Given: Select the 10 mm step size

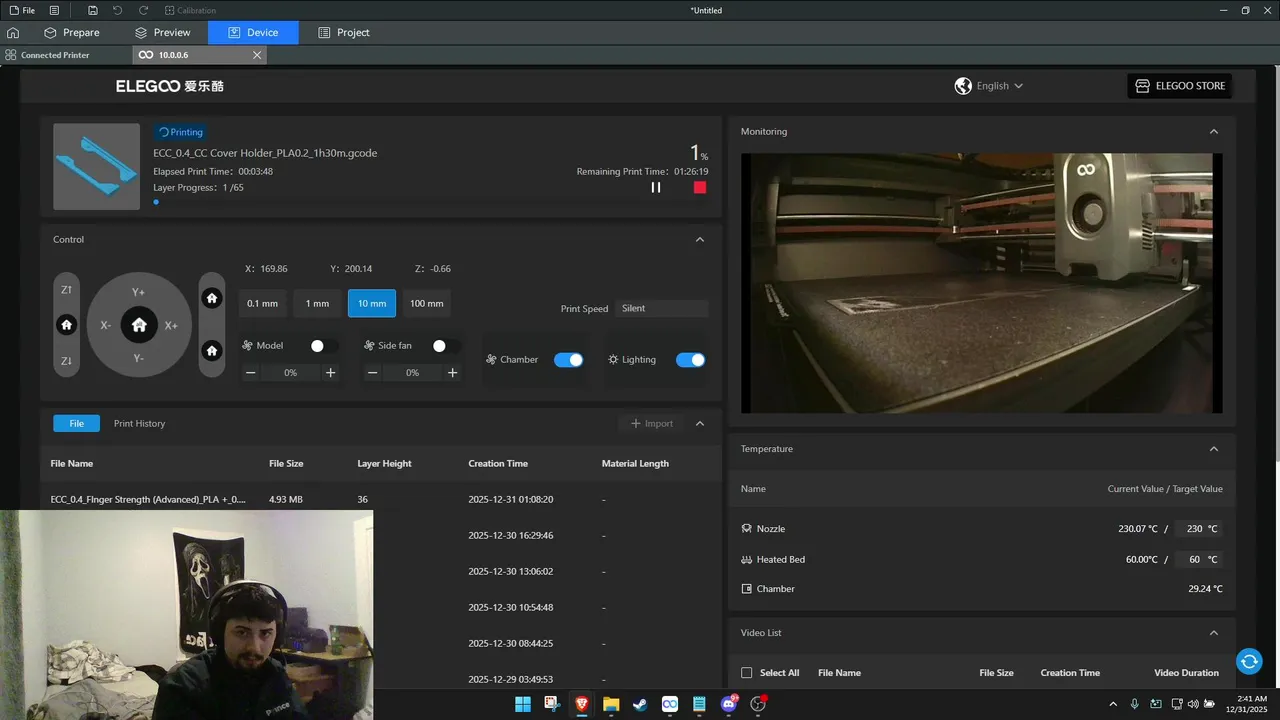Looking at the screenshot, I should click(x=372, y=303).
